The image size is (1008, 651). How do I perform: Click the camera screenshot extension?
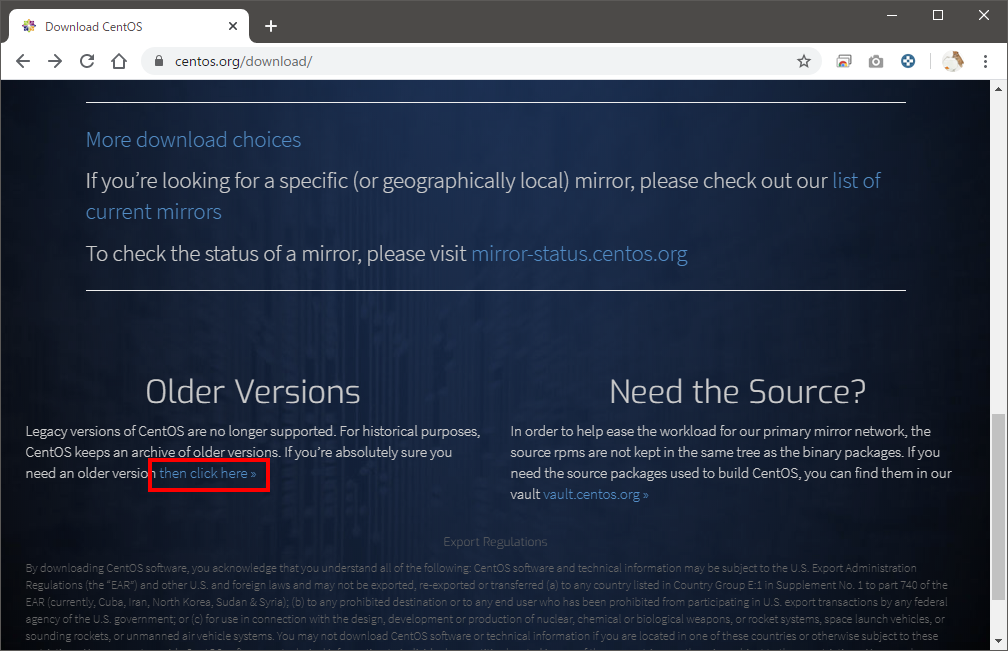pos(876,61)
